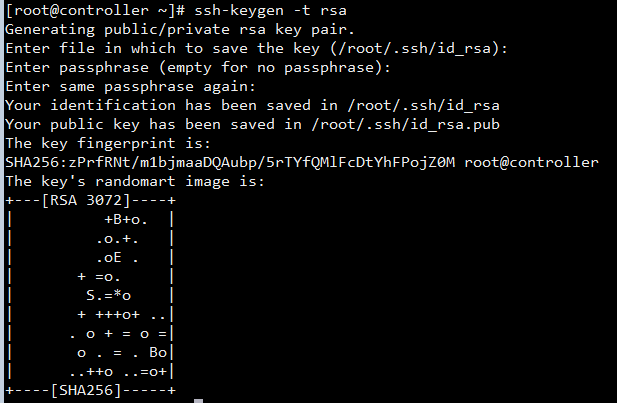Click the .oE . randomart row
Screen dimensions: 617x403
click(117, 257)
